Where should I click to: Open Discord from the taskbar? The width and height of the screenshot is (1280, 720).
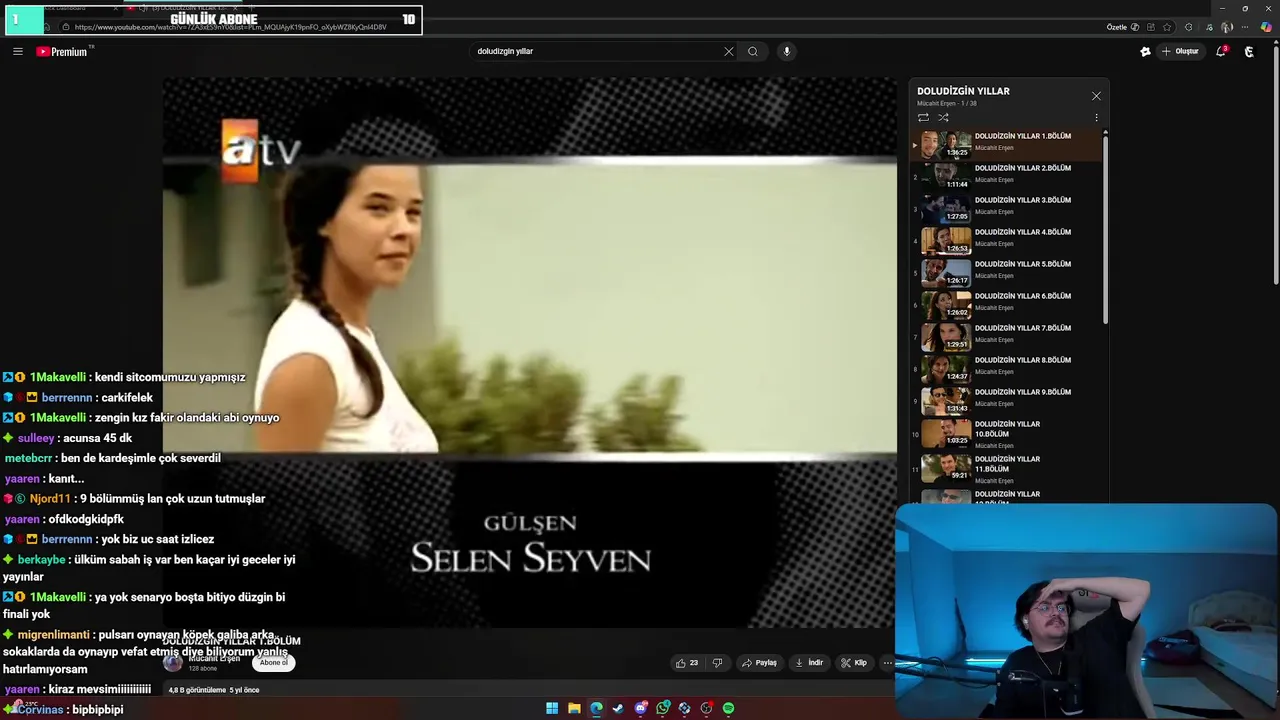click(641, 708)
